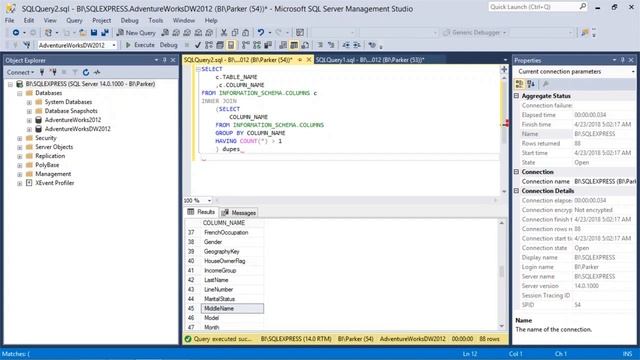The width and height of the screenshot is (640, 360).
Task: Toggle Include Actual Execution Plan
Action: pos(245,45)
